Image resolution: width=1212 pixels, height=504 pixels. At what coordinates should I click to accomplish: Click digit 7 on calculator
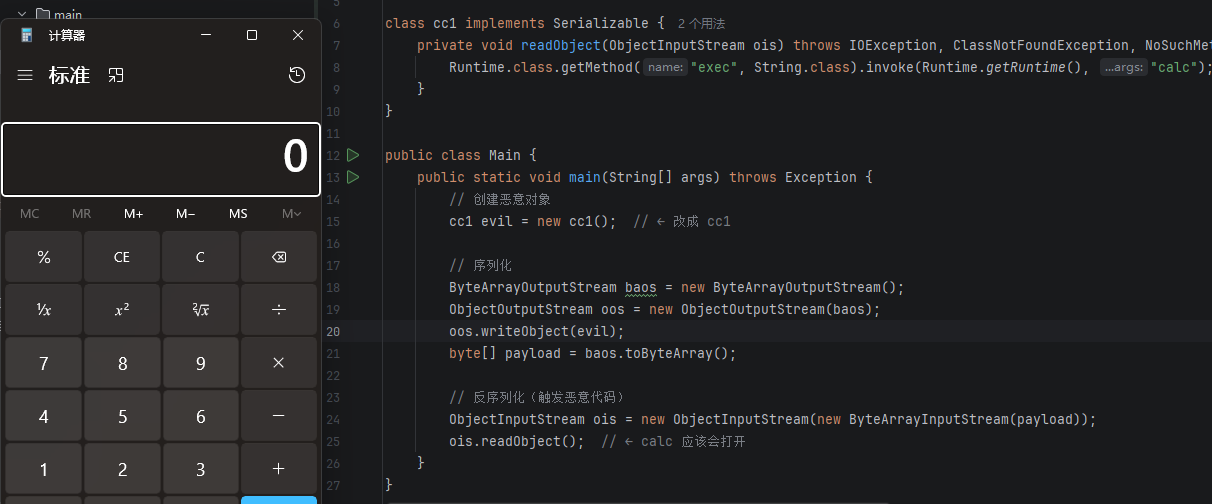tap(43, 363)
